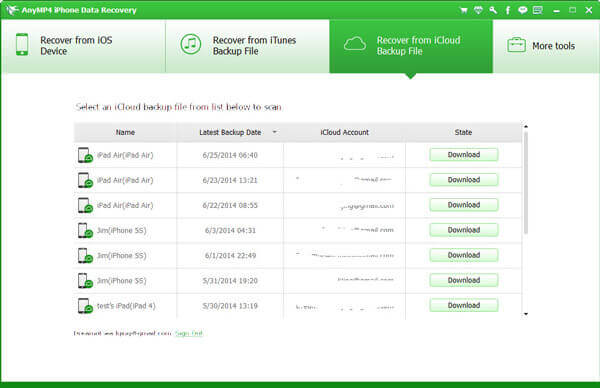This screenshot has width=600, height=388.
Task: Click device icon in the test's iPad row
Action: 85,306
